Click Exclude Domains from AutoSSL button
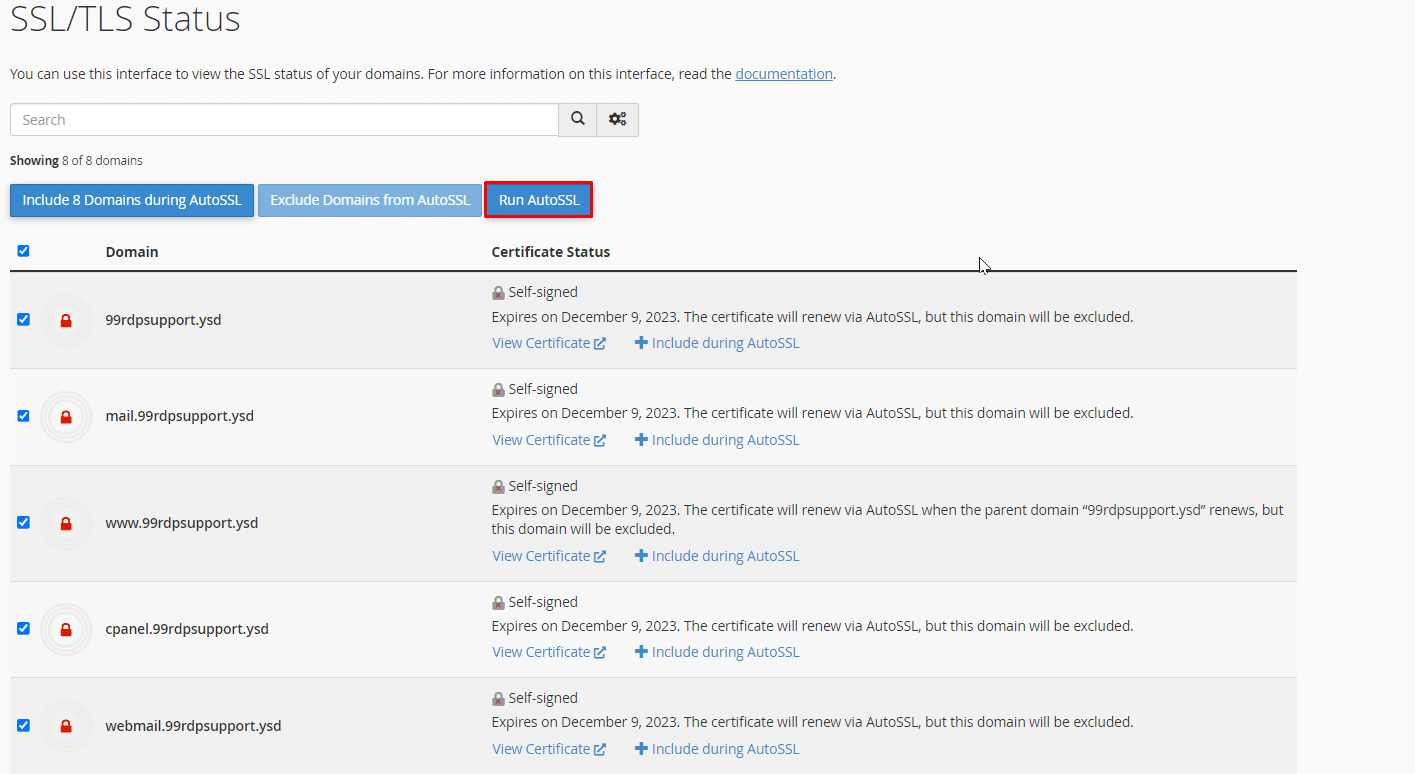This screenshot has width=1415, height=774. [370, 200]
